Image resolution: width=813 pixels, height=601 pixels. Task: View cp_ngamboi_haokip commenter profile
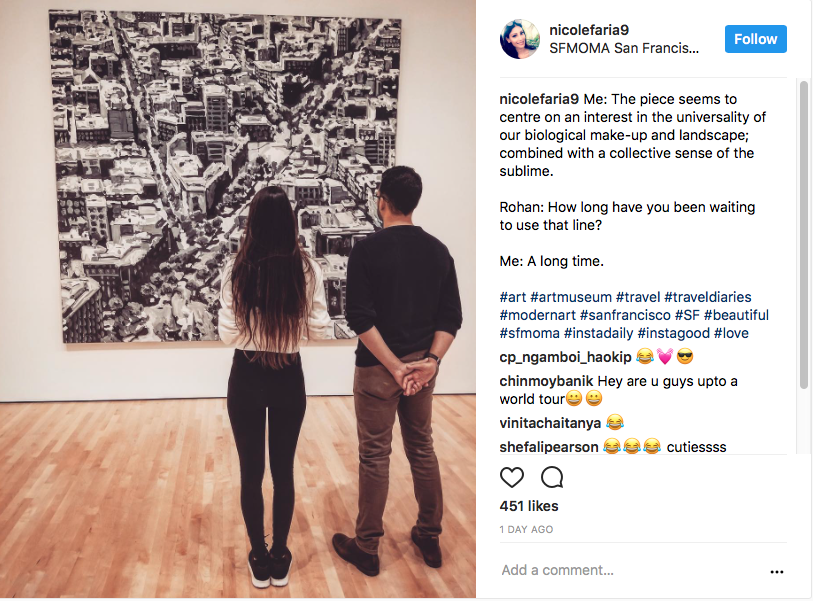(565, 357)
